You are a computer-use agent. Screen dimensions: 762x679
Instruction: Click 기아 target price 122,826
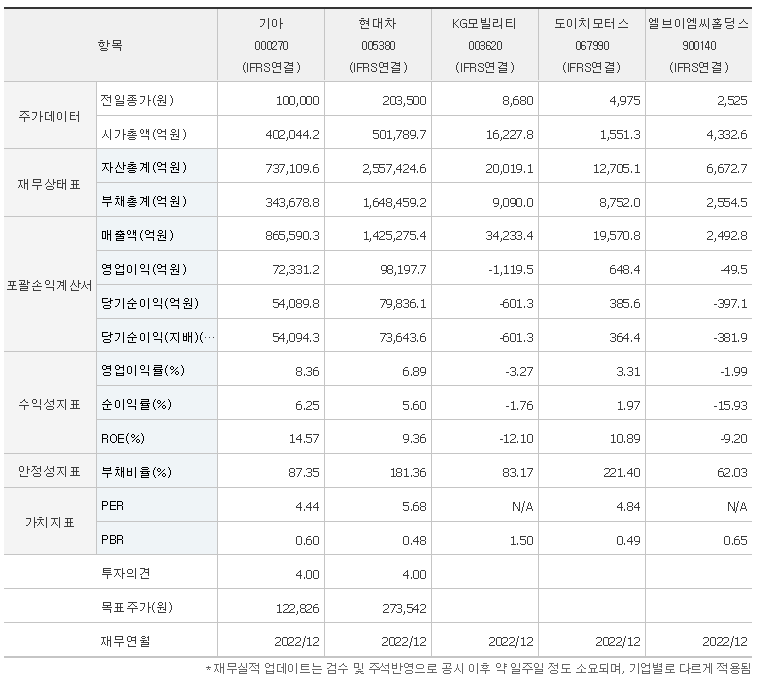coord(297,609)
